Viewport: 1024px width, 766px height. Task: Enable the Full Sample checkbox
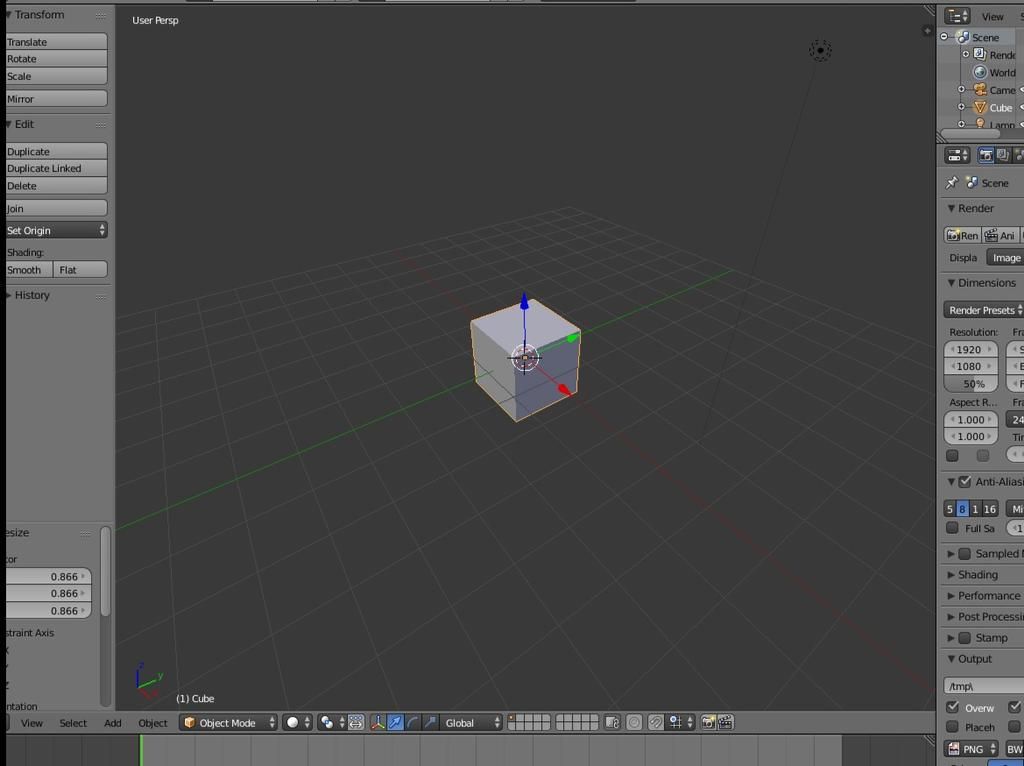[952, 528]
